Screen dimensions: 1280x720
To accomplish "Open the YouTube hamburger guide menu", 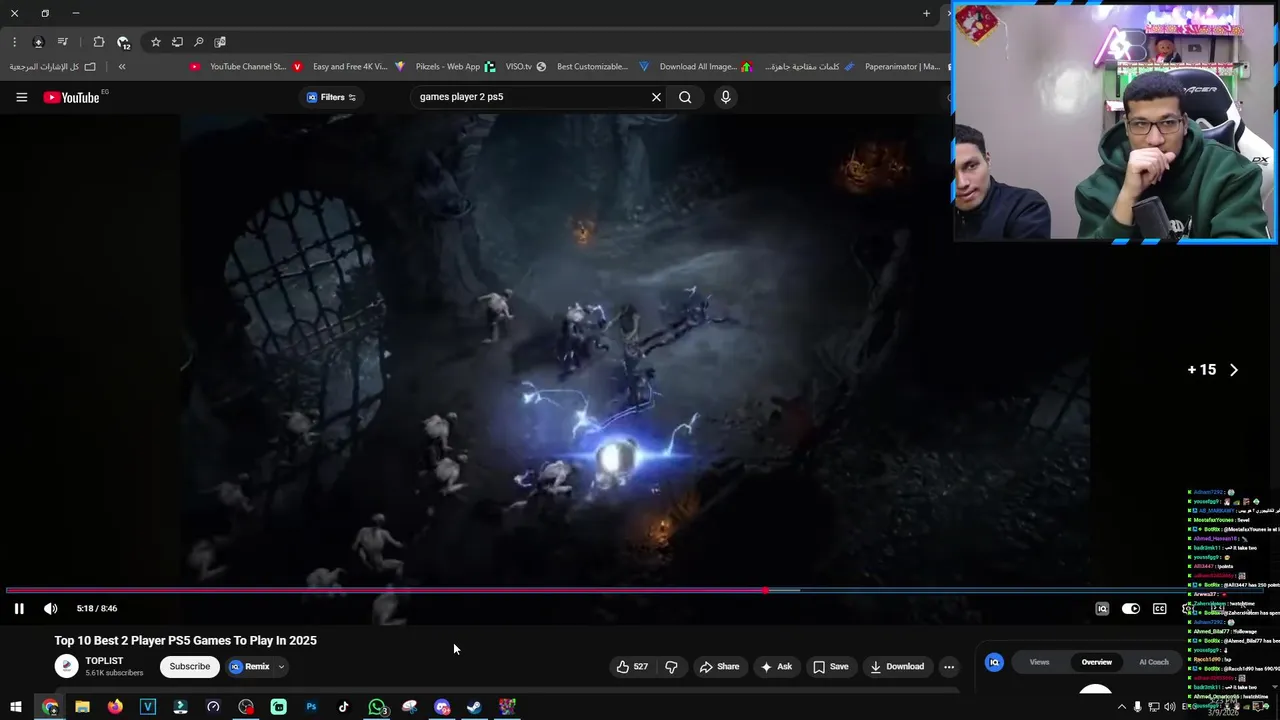I will [x=21, y=97].
